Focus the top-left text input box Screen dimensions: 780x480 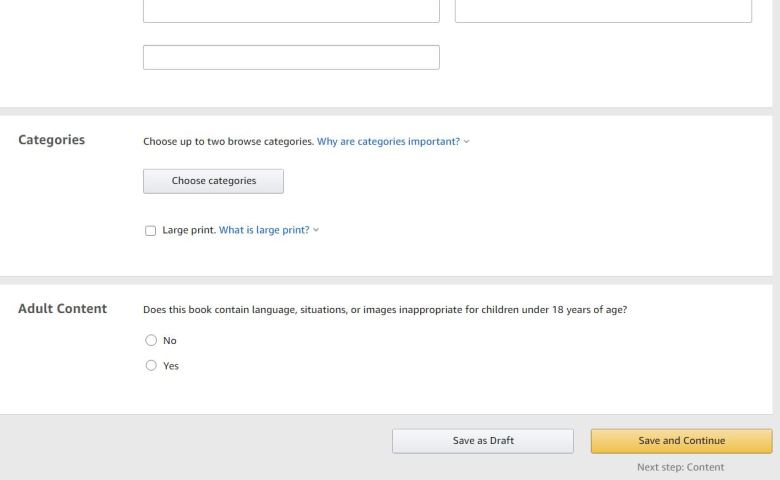point(291,10)
